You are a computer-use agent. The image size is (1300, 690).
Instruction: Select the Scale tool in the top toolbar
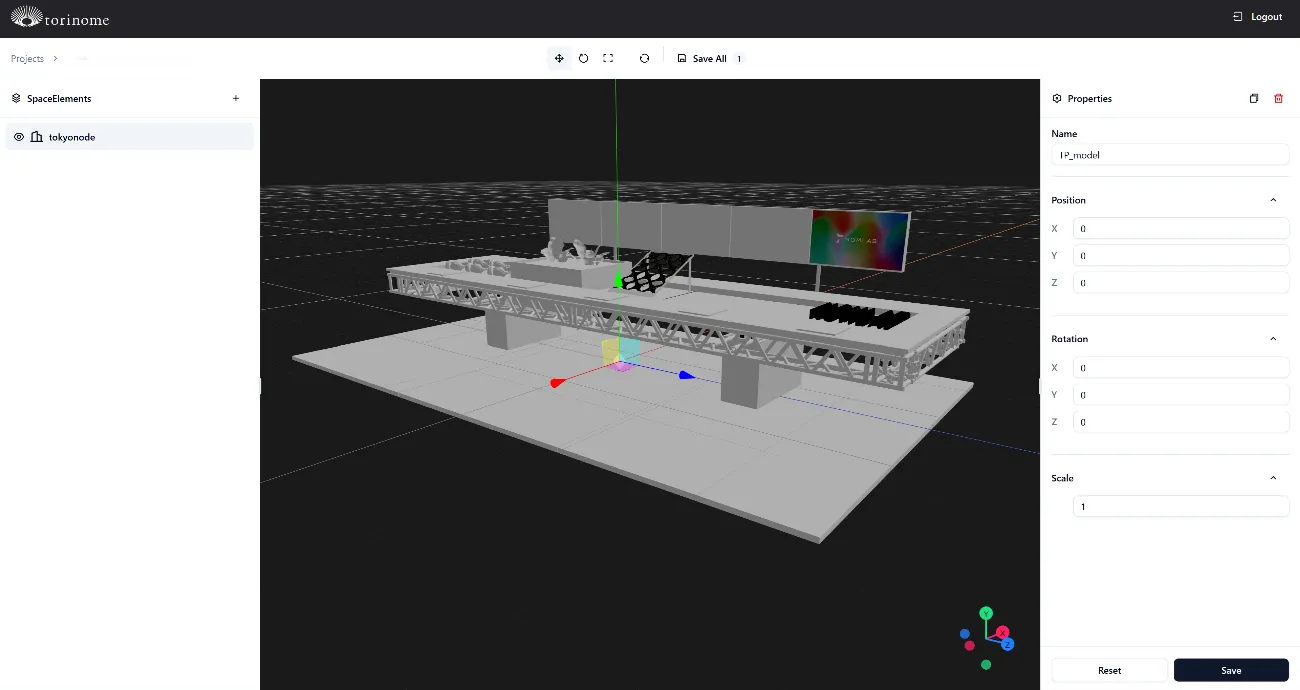tap(608, 58)
